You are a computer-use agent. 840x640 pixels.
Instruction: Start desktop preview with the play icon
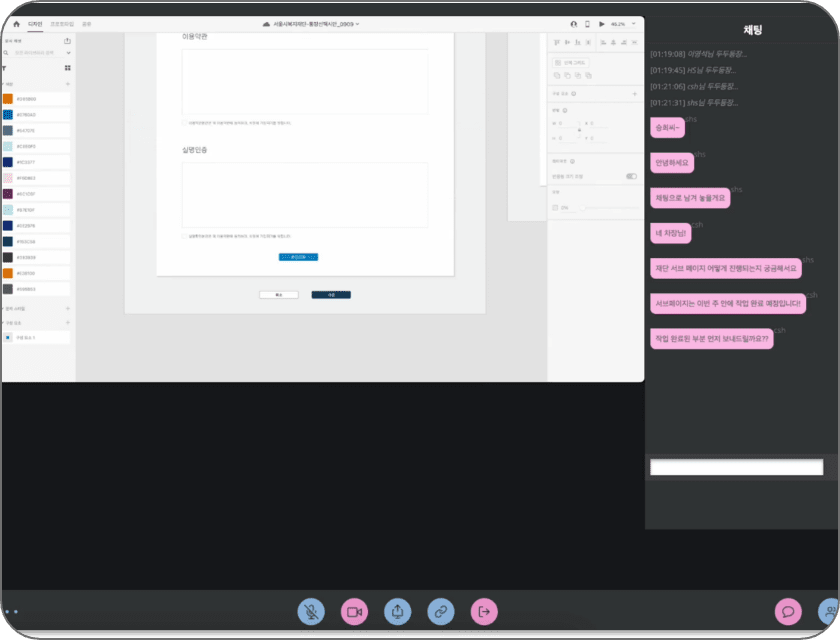click(602, 24)
